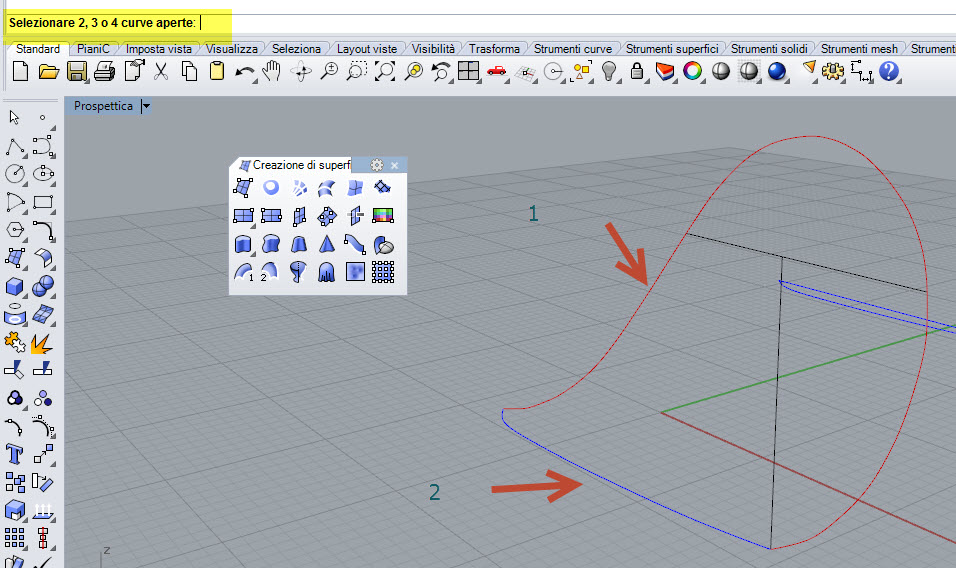Open the Trasforma toolbar tab
The height and width of the screenshot is (568, 956).
pos(494,48)
